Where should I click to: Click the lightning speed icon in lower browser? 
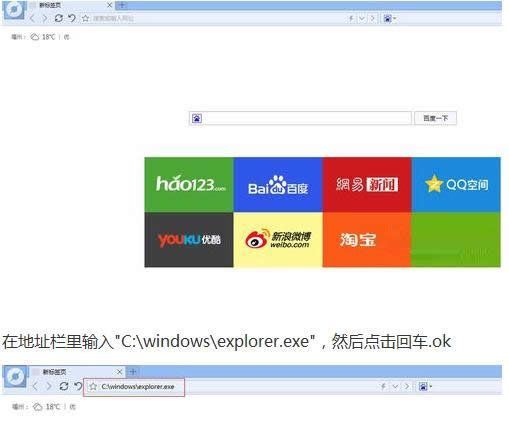383,386
